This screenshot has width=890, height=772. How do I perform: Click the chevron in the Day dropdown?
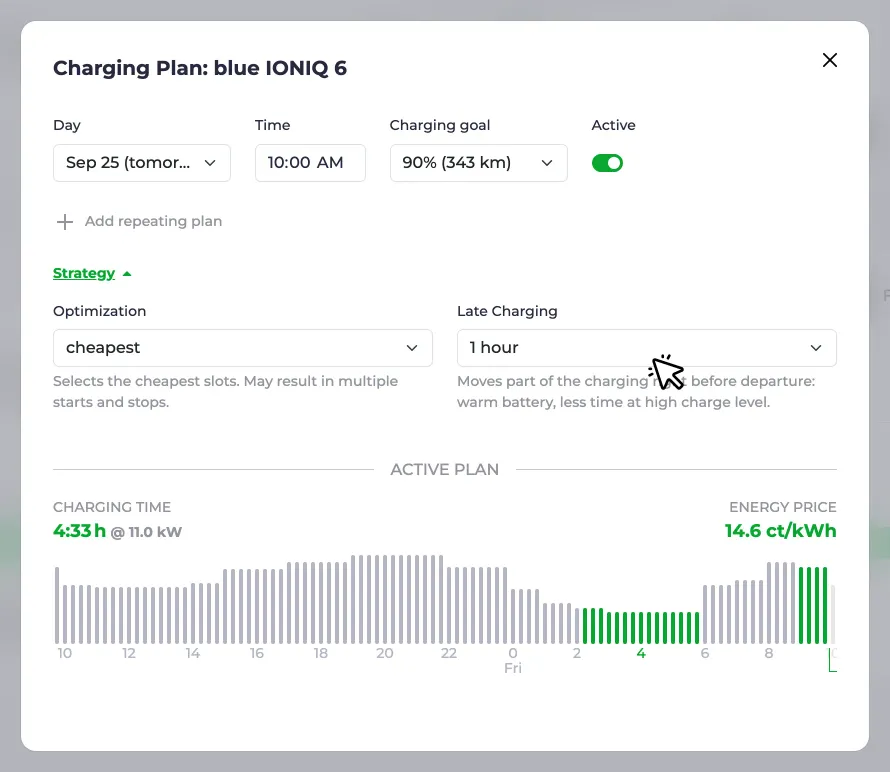pyautogui.click(x=210, y=163)
